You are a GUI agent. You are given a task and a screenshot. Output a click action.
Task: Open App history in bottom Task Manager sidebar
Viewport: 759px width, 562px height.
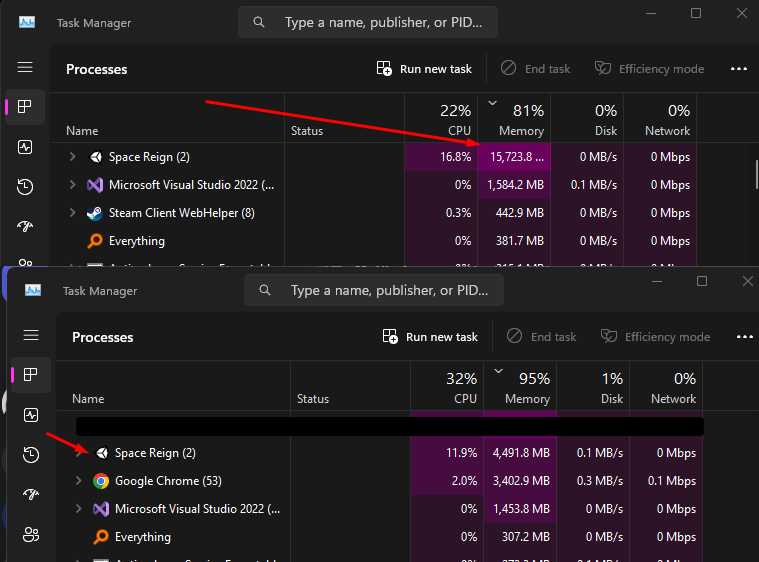tap(31, 455)
